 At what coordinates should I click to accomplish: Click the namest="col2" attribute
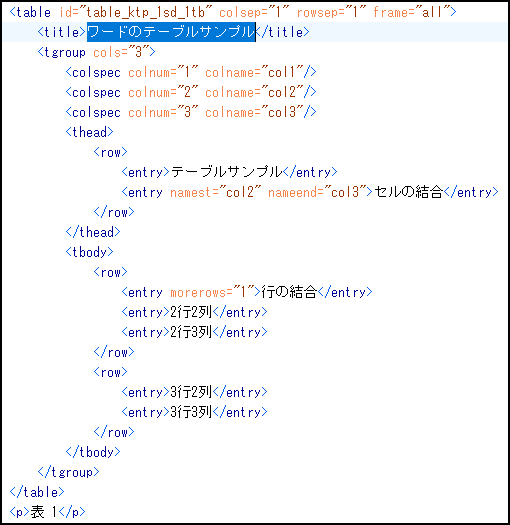pos(215,192)
